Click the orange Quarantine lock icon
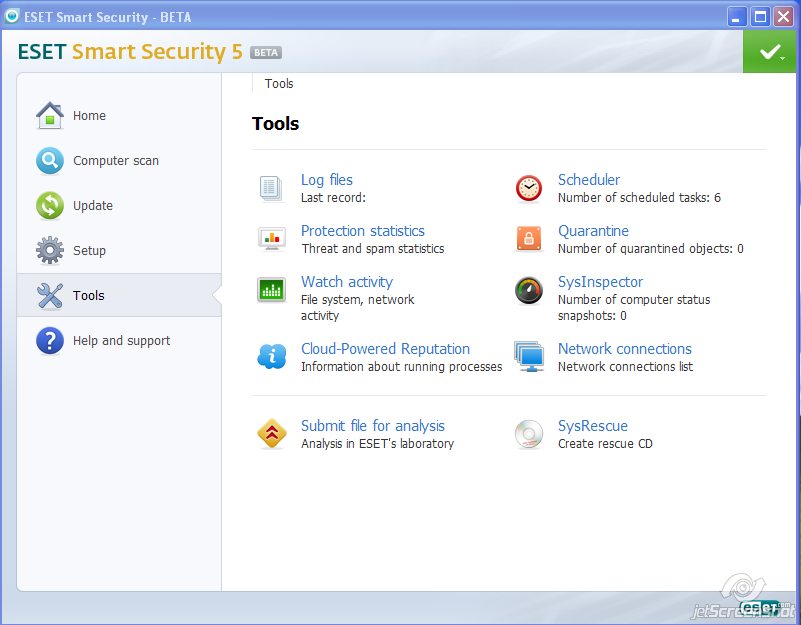 (x=529, y=239)
